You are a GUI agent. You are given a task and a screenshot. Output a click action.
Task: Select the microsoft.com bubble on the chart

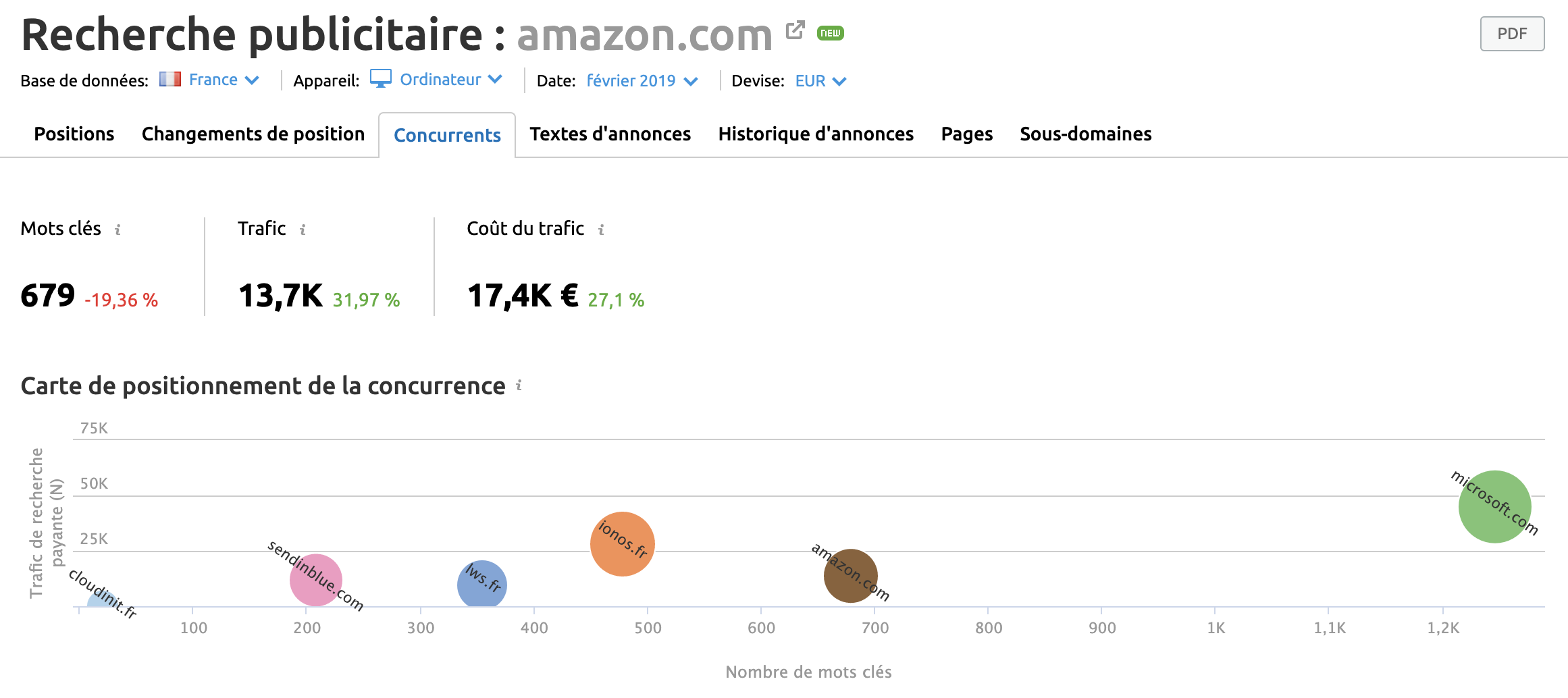1496,507
